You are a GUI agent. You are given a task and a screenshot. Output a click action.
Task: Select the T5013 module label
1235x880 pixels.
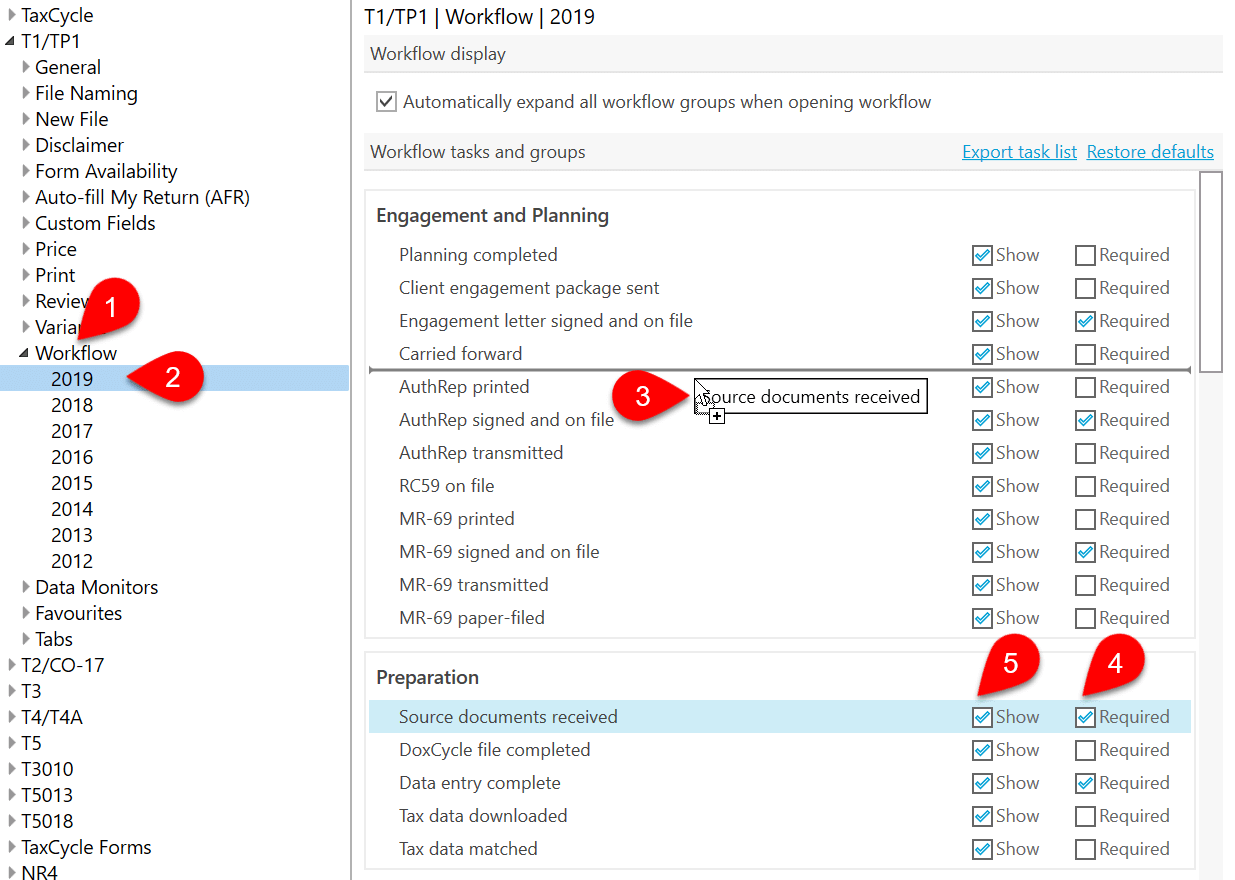(47, 795)
